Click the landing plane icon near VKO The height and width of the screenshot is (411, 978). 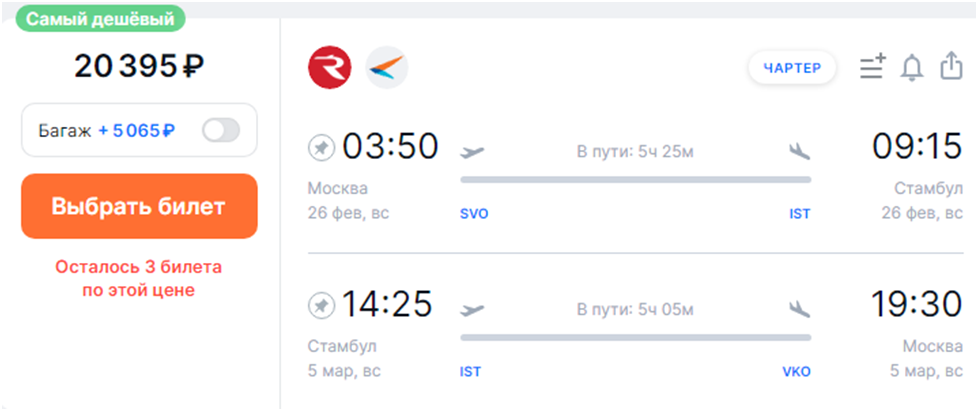click(x=798, y=306)
